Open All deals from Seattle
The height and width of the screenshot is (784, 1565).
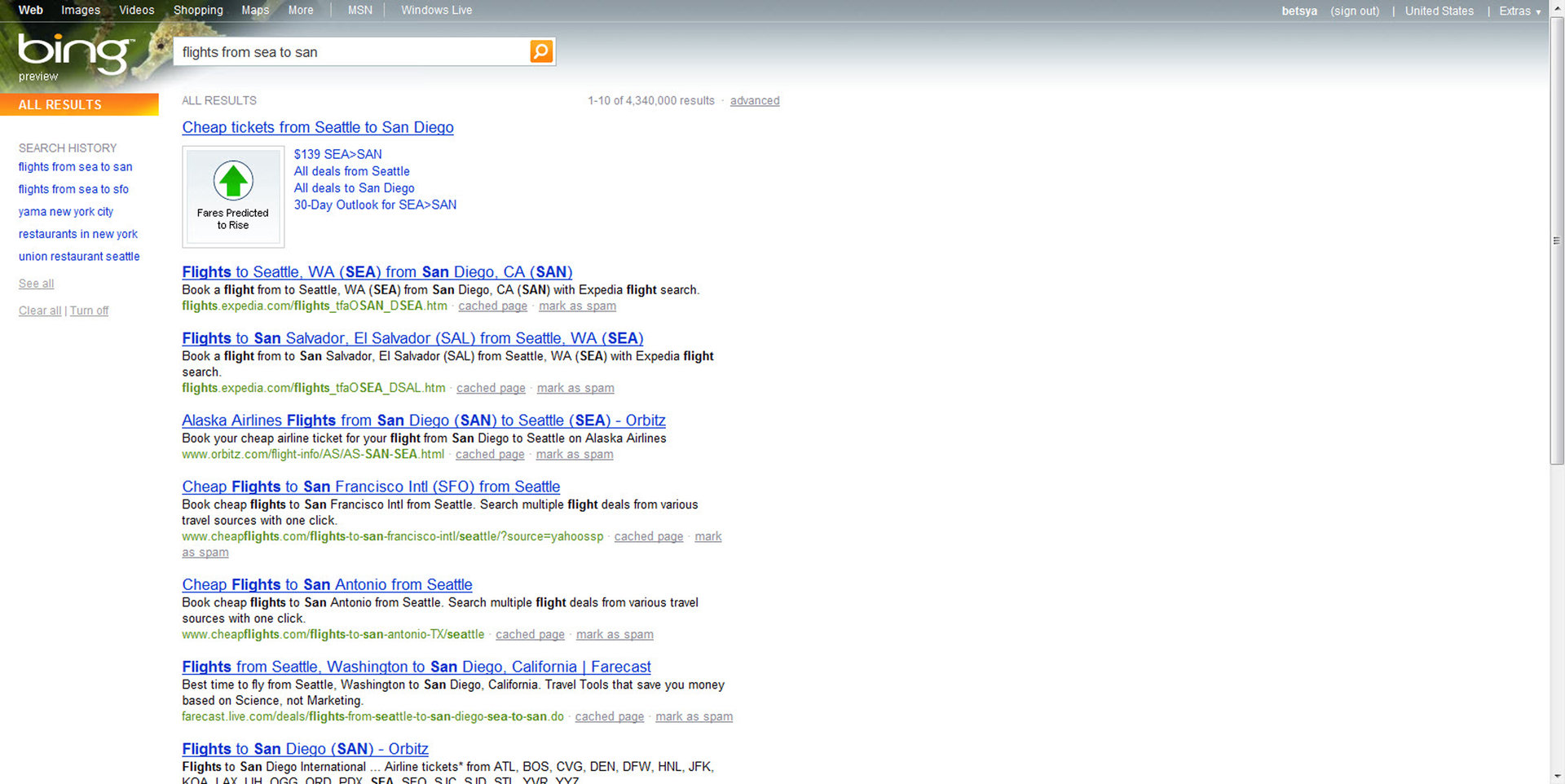(352, 171)
